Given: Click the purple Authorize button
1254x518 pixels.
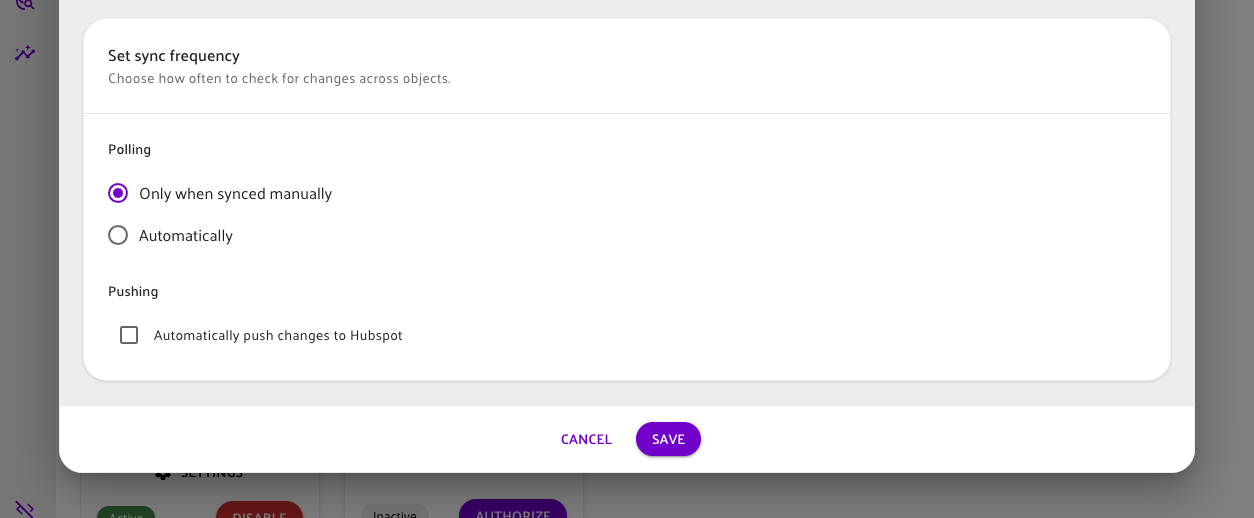Looking at the screenshot, I should click(512, 509).
